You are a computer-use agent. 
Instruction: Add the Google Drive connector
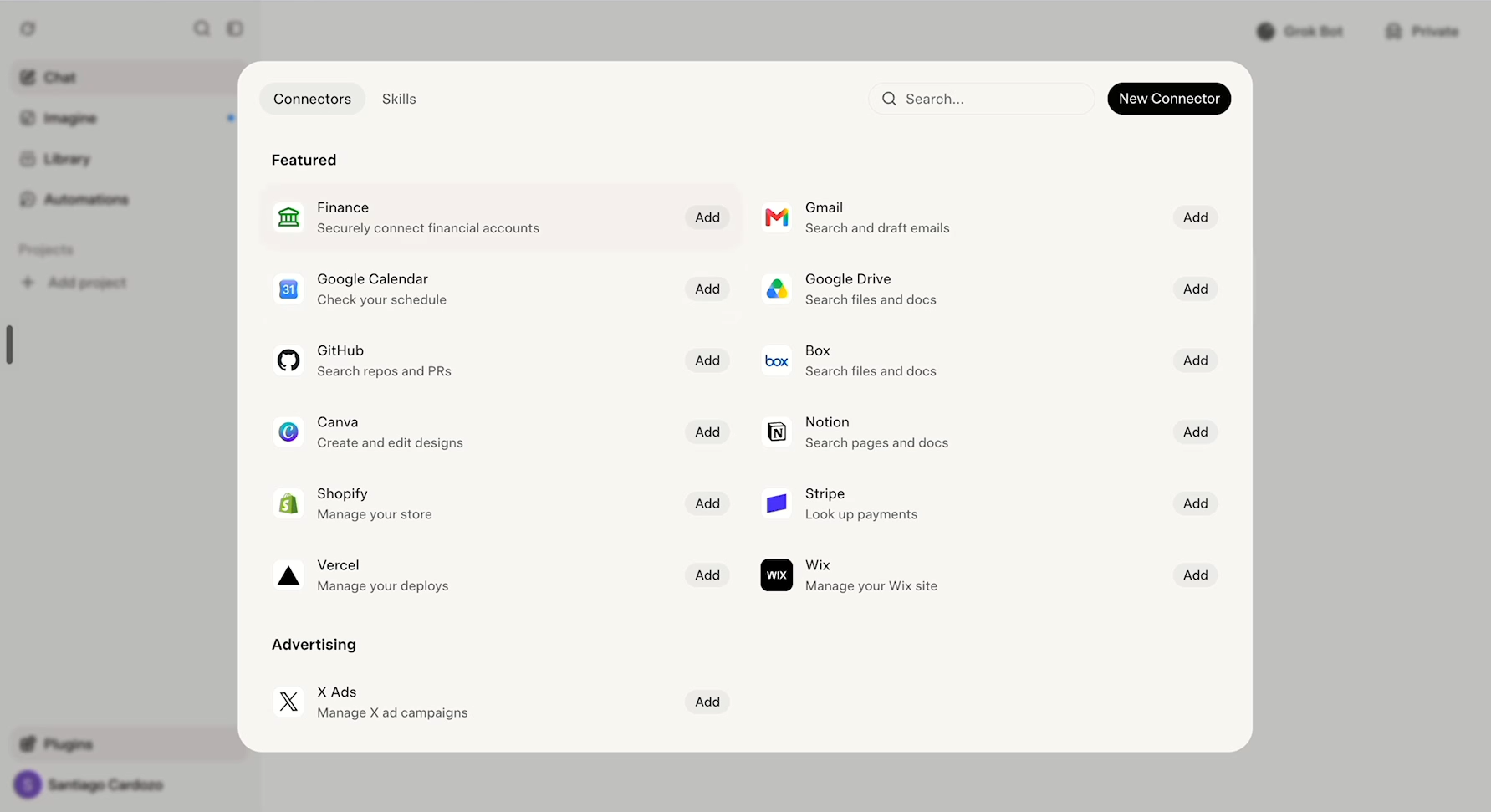pos(1196,289)
